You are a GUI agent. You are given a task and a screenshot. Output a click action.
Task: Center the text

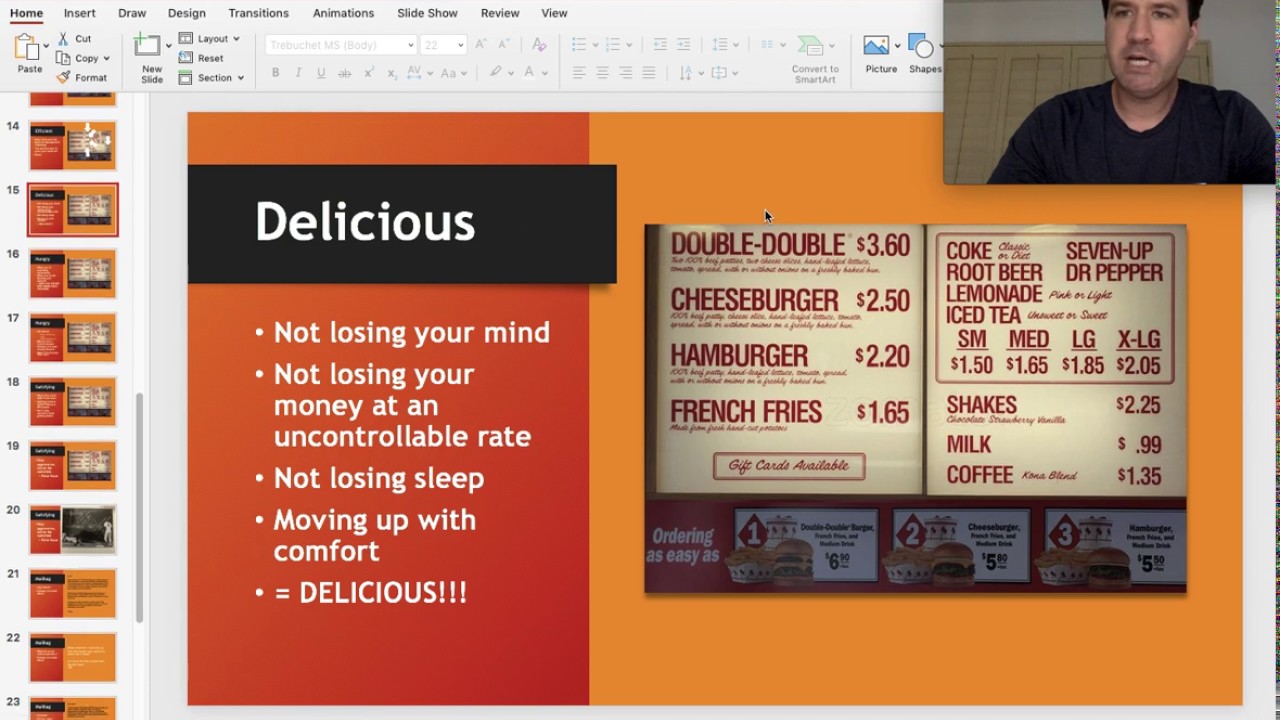[x=602, y=73]
